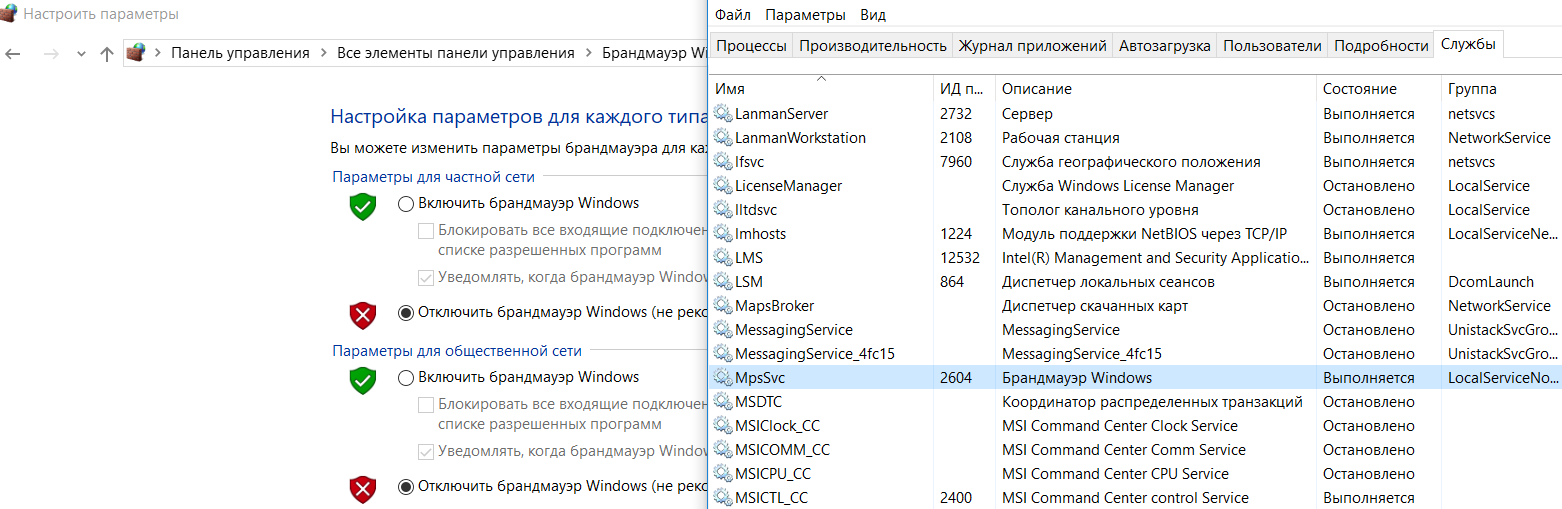Select the Диспетчер скачанных карт description
1562x509 pixels.
pyautogui.click(x=1095, y=306)
